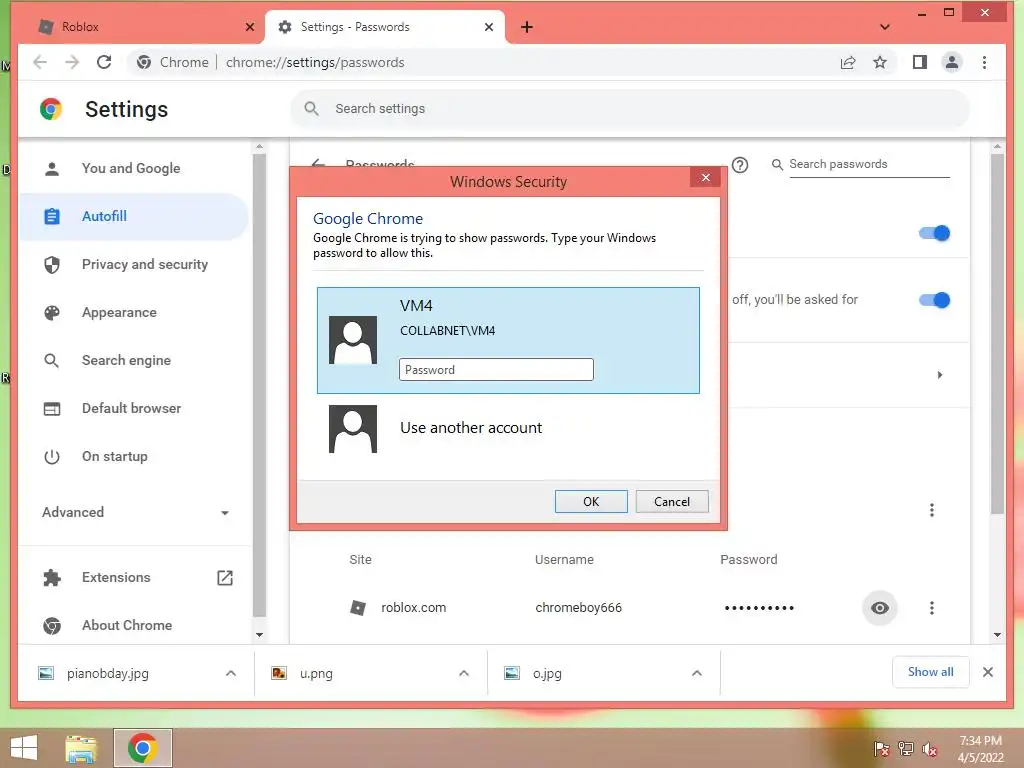Open the profile avatar menu

(952, 62)
